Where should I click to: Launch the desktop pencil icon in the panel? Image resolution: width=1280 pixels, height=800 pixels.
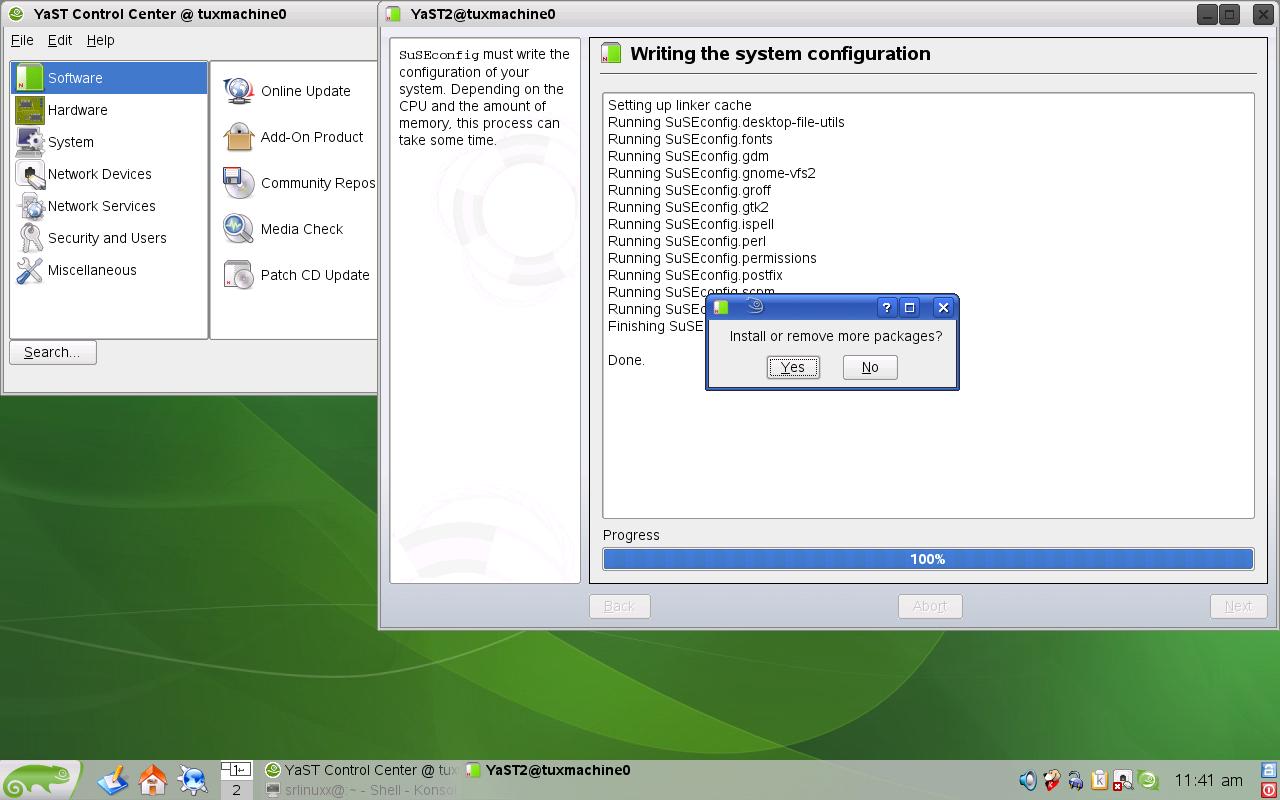pyautogui.click(x=112, y=780)
